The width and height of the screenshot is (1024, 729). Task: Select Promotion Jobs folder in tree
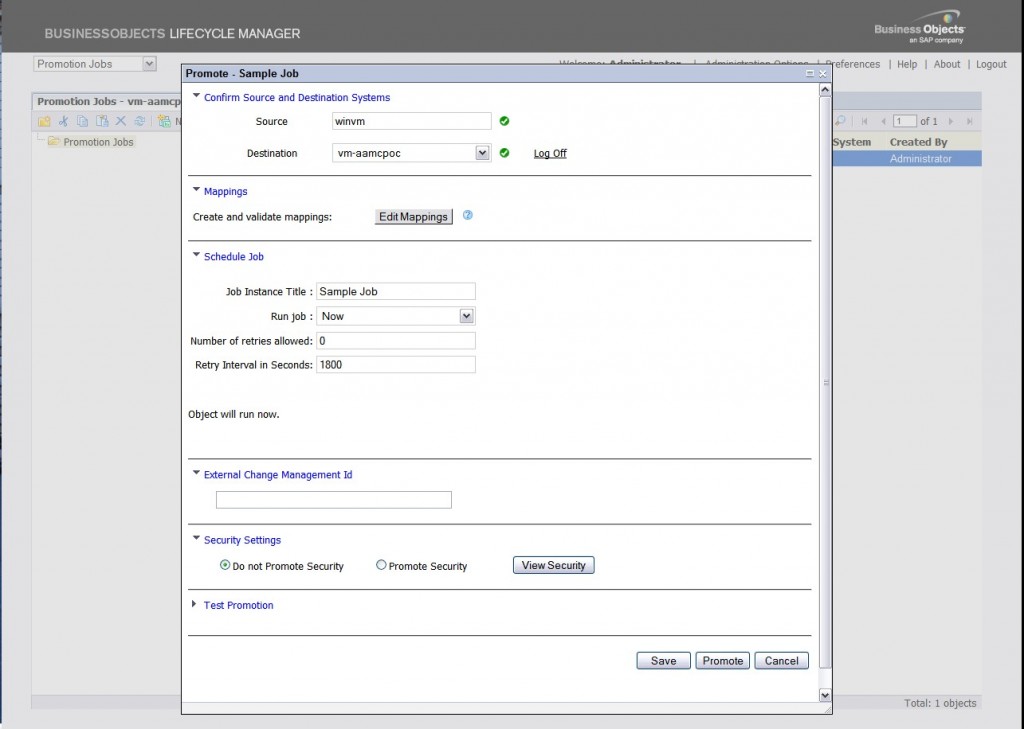coord(98,142)
